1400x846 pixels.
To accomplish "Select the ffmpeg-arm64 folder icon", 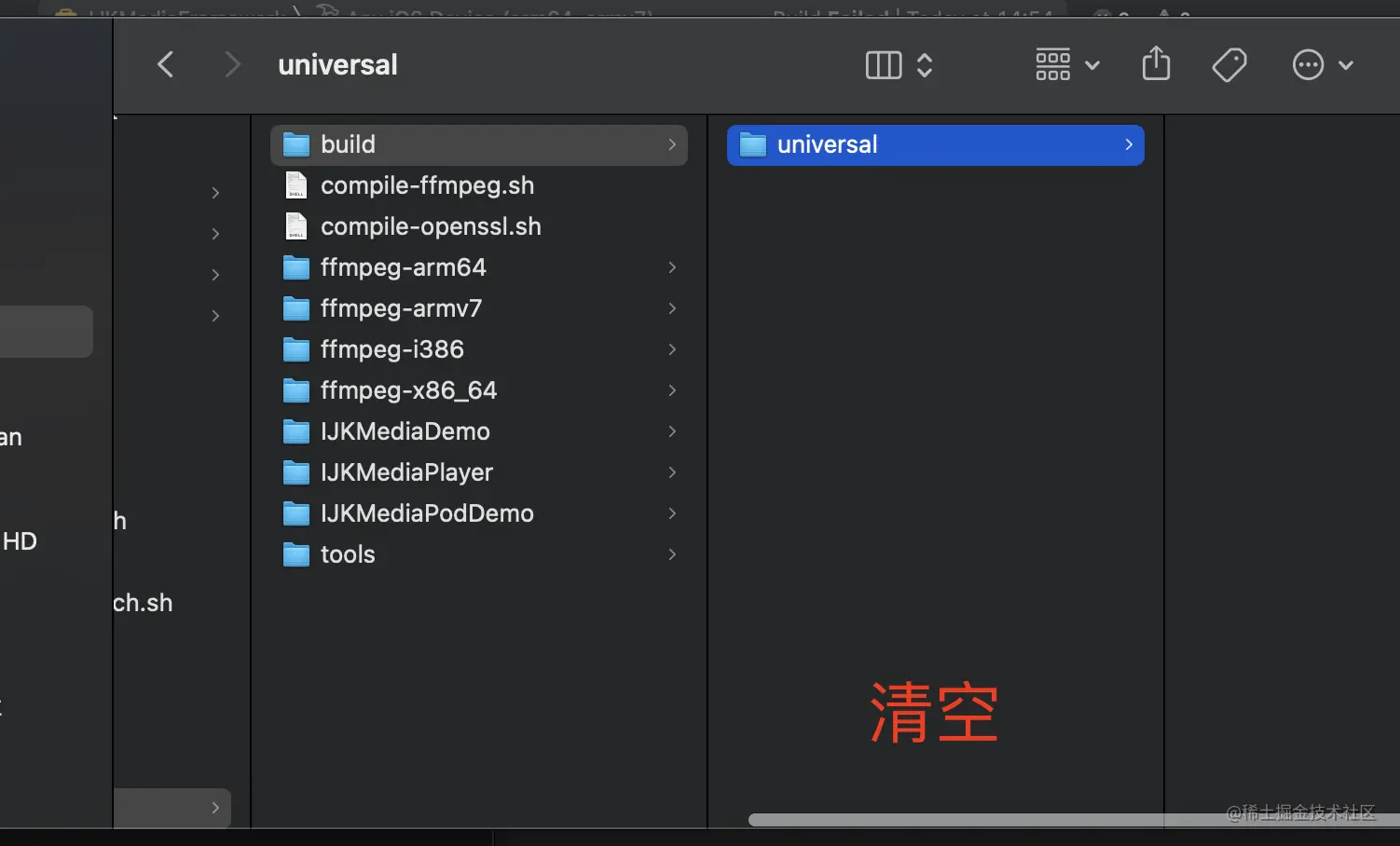I will [296, 267].
